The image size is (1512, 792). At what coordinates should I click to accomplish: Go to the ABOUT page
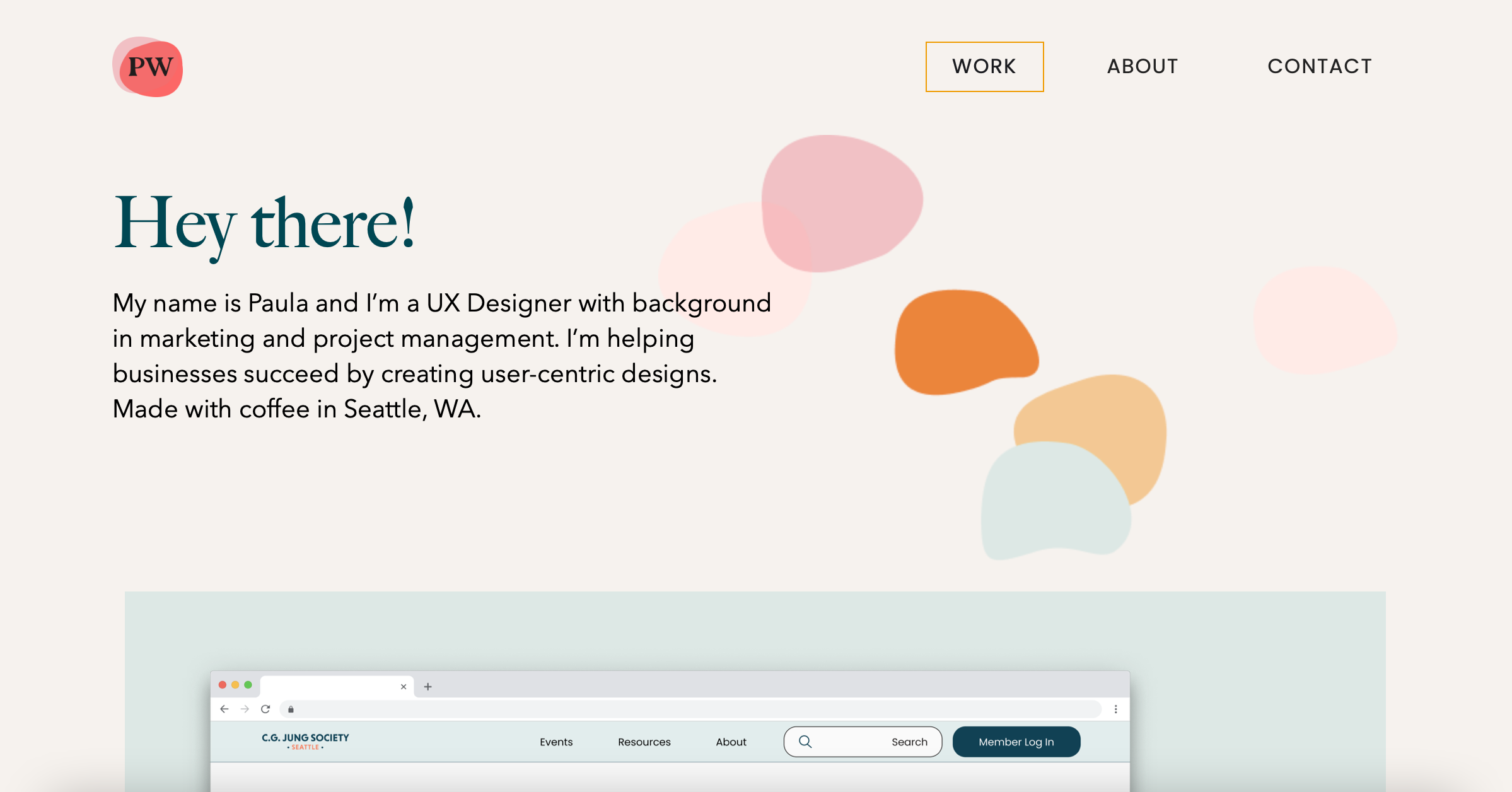pyautogui.click(x=1143, y=67)
